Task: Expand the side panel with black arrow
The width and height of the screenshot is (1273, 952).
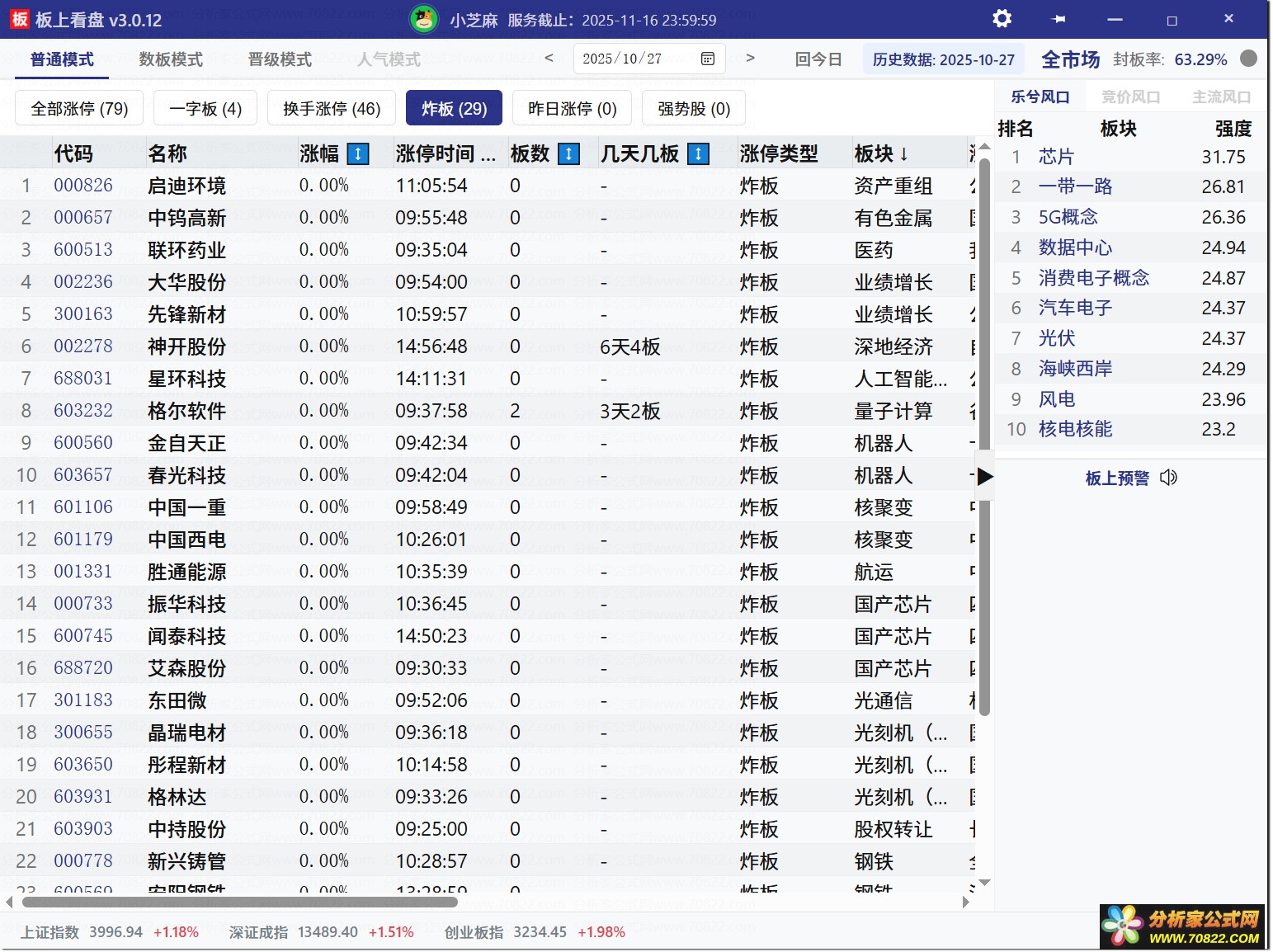Action: [x=984, y=476]
